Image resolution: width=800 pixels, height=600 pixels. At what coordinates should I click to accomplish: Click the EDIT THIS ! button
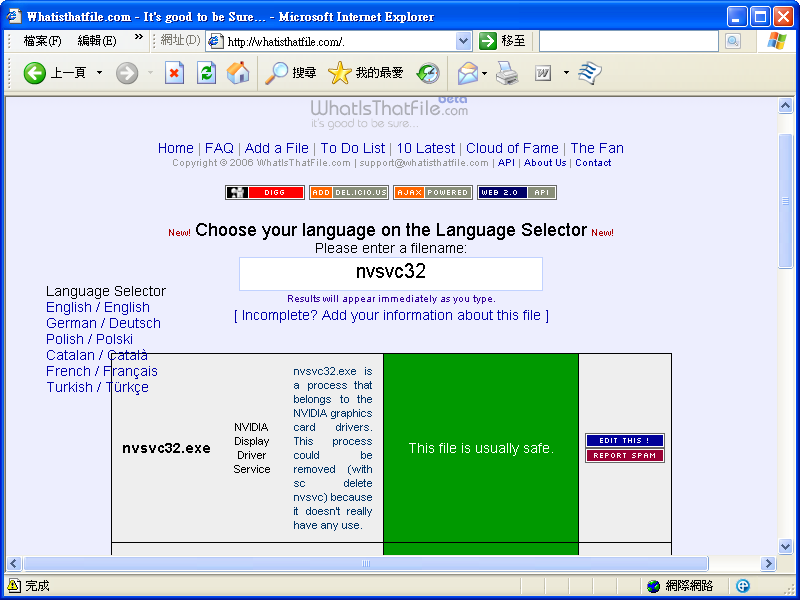(624, 440)
